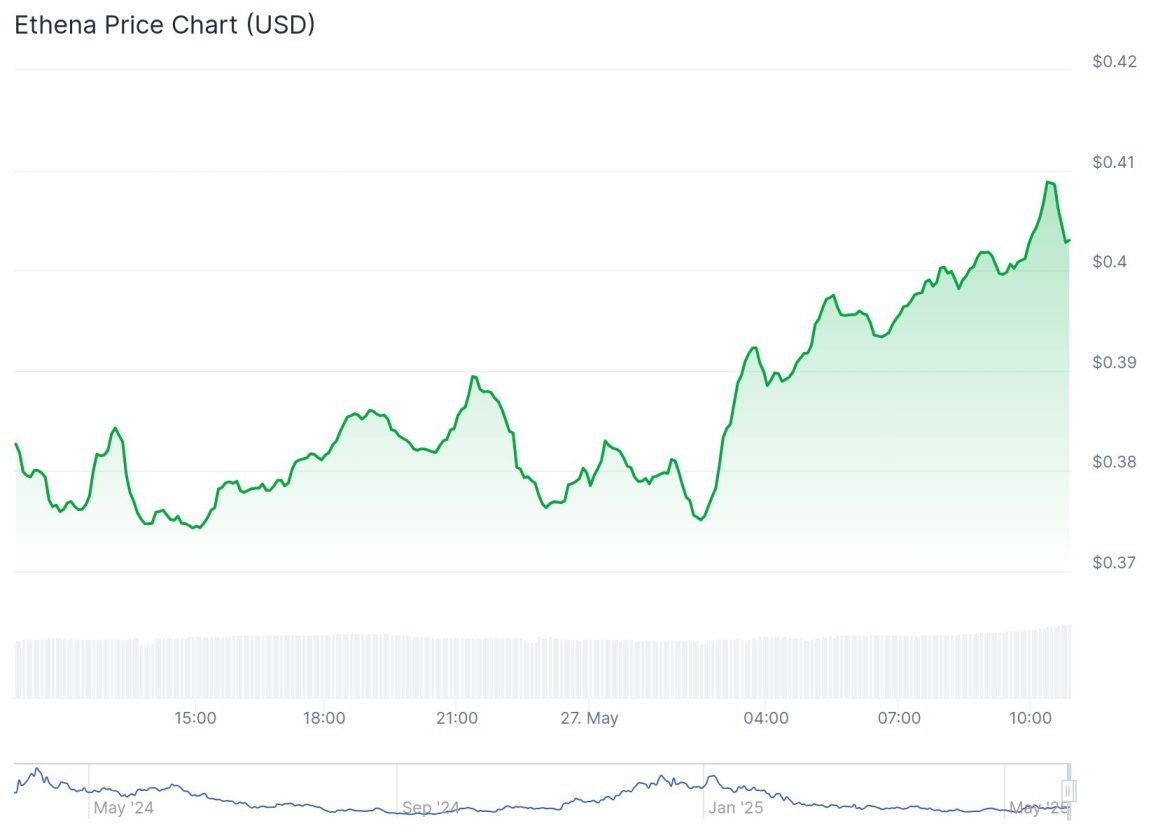Click the highest peak of the green price line
The width and height of the screenshot is (1151, 840).
[x=1049, y=182]
